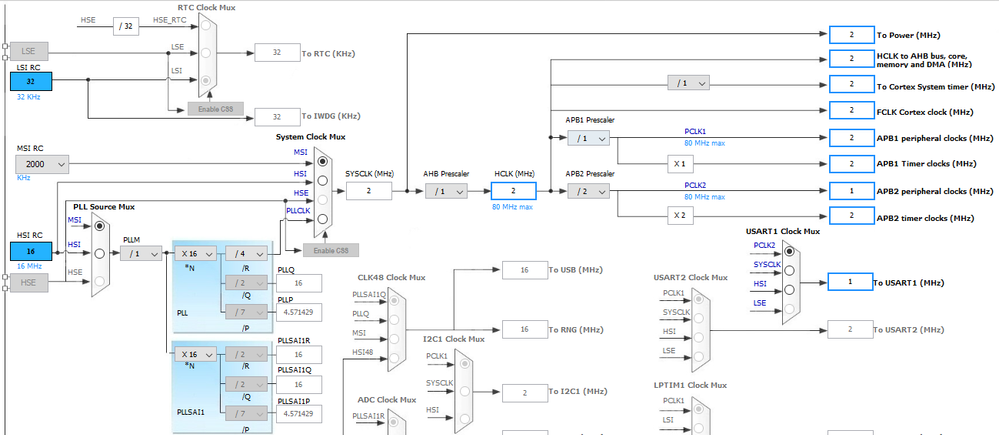Screen dimensions: 999x435
Task: Open the PLL /R divider dropdown
Action: point(247,253)
